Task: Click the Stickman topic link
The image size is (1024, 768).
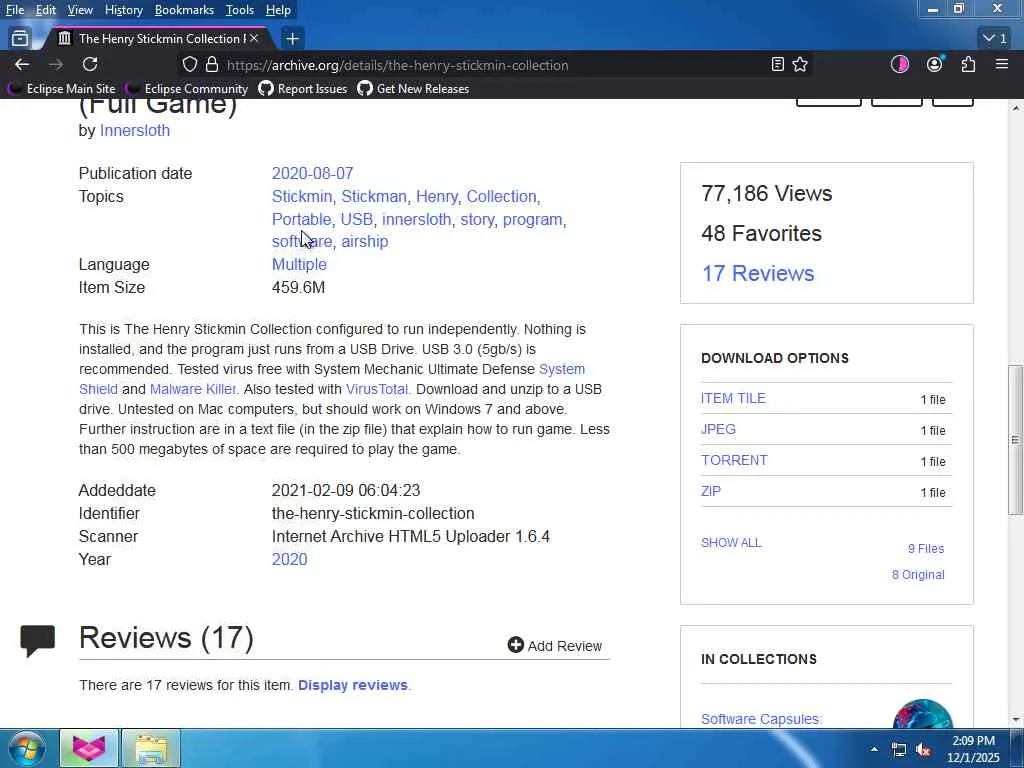Action: point(374,197)
